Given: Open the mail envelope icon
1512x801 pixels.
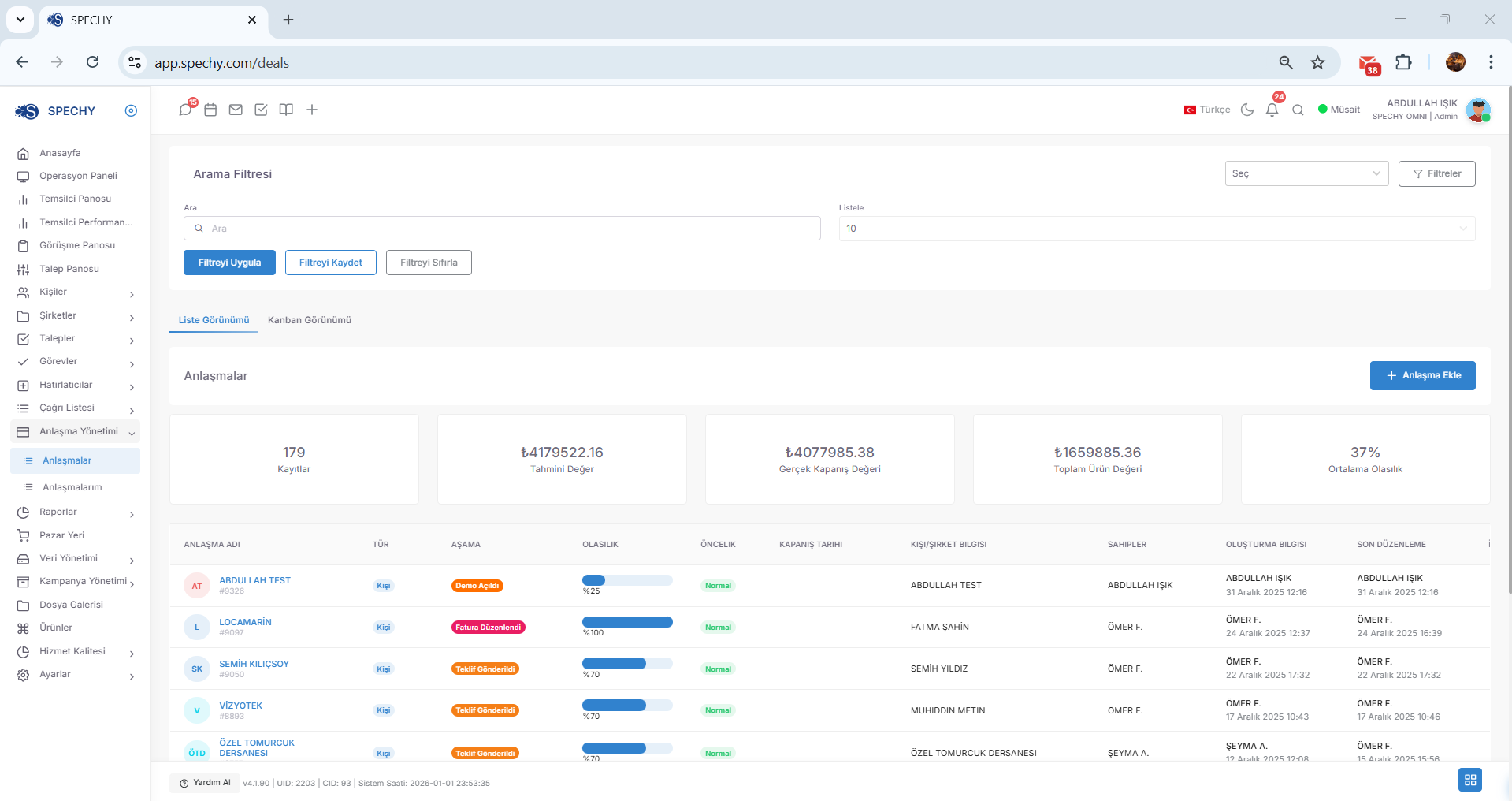Looking at the screenshot, I should coord(236,110).
